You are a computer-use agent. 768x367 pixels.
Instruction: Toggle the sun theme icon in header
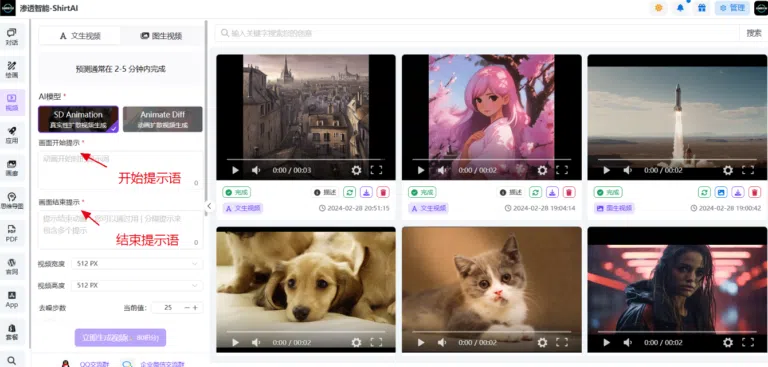pos(658,8)
